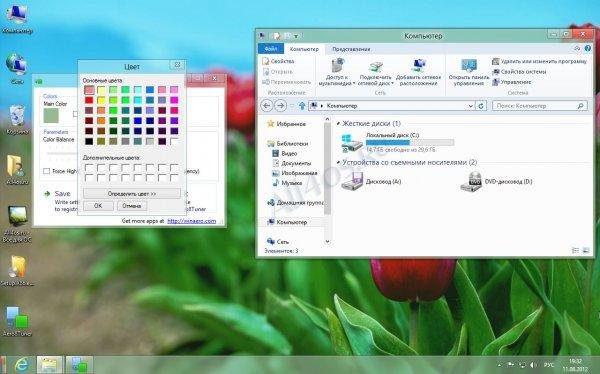Image resolution: width=600 pixels, height=374 pixels.
Task: Select Избранное in navigation pane
Action: click(x=287, y=124)
